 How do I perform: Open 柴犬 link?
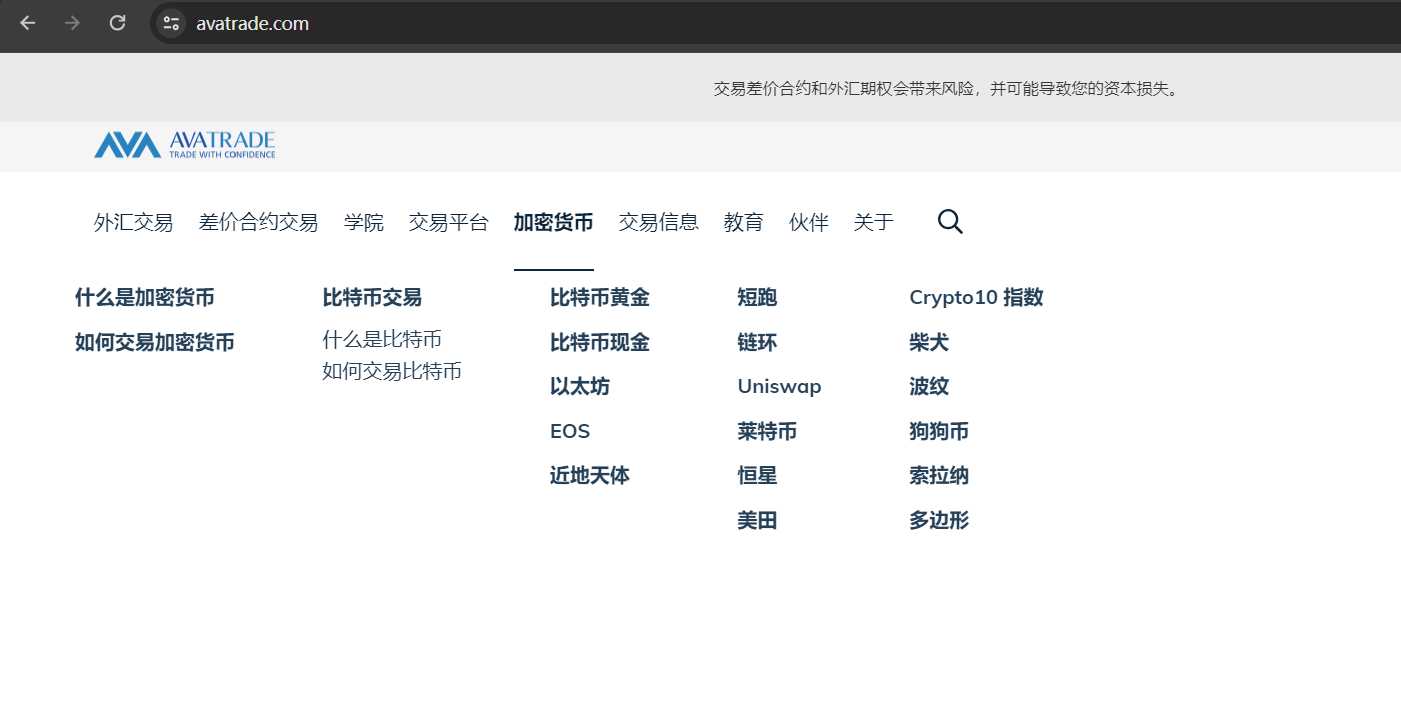point(929,343)
